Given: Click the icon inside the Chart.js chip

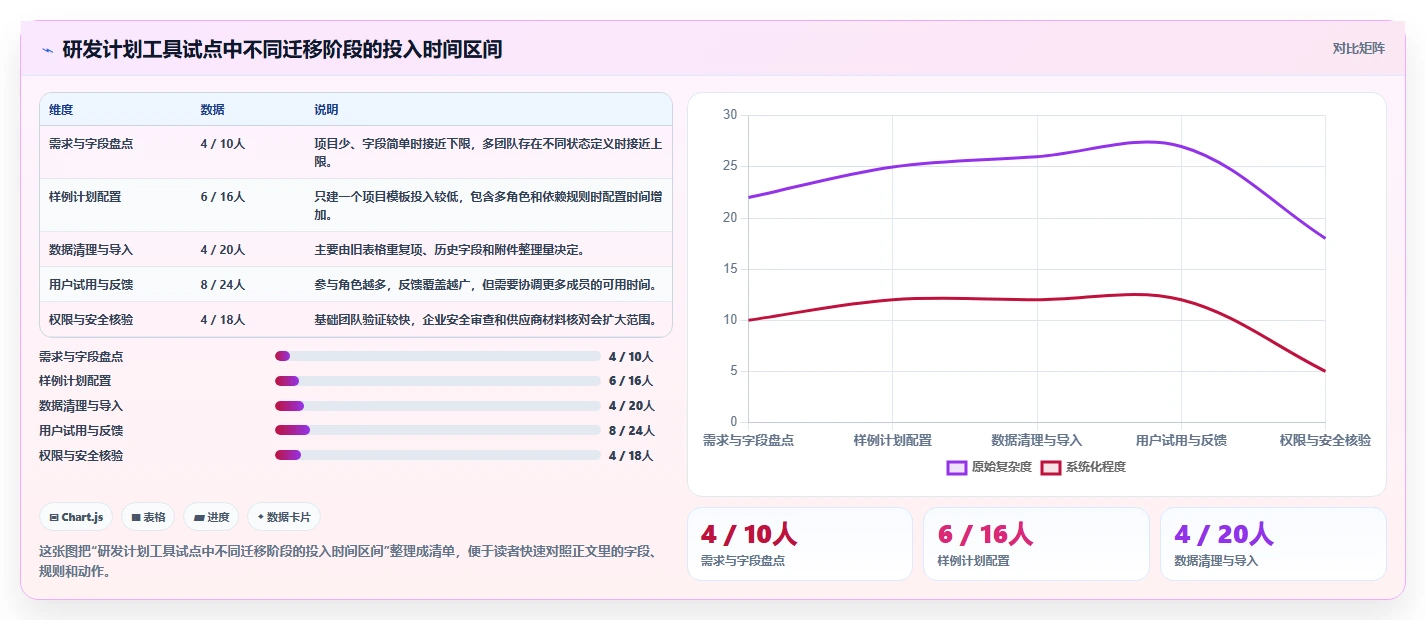Looking at the screenshot, I should [x=54, y=517].
